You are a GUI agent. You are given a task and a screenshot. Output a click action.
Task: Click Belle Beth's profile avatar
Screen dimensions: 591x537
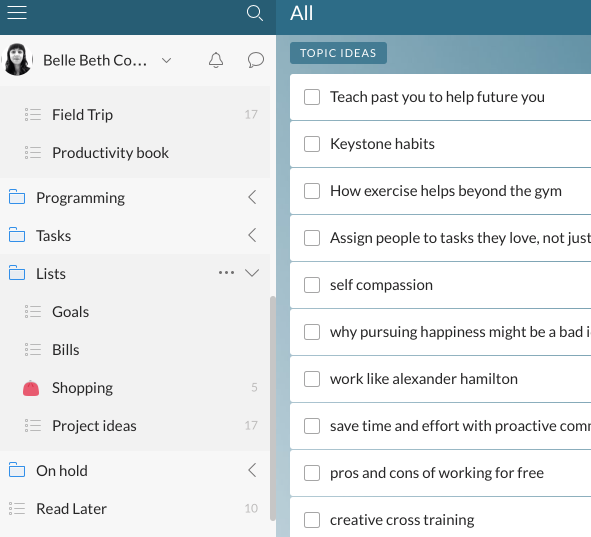pyautogui.click(x=17, y=60)
